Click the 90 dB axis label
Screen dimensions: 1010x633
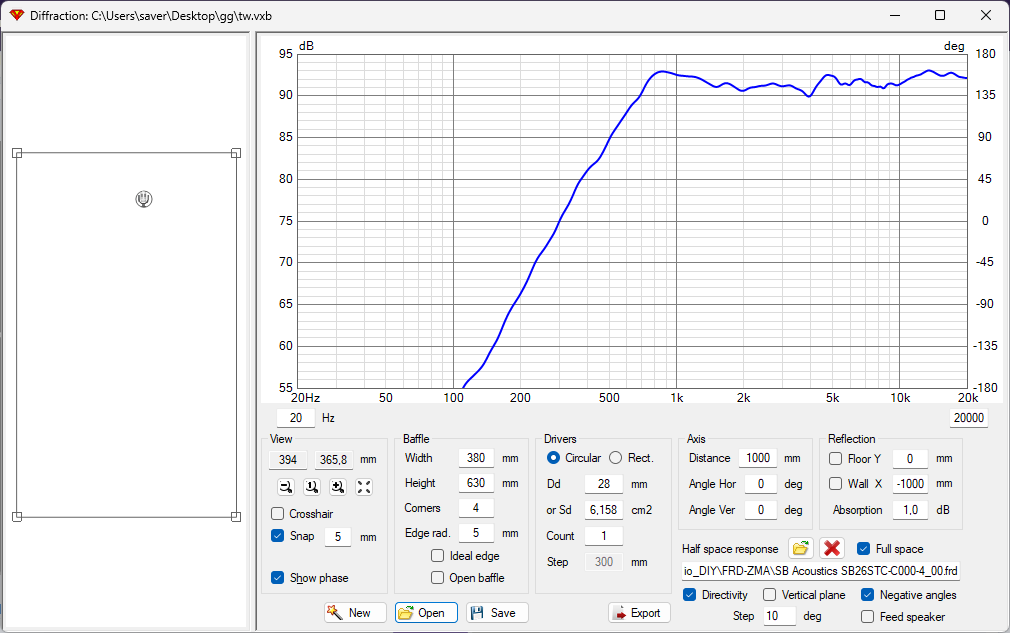pyautogui.click(x=285, y=95)
